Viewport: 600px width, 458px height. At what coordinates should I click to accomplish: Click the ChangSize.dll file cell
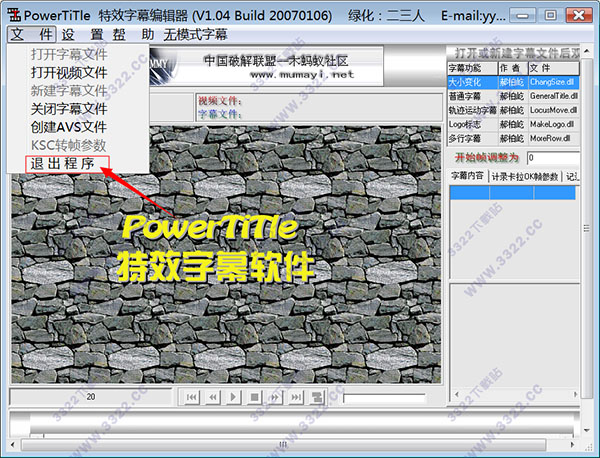tap(554, 82)
